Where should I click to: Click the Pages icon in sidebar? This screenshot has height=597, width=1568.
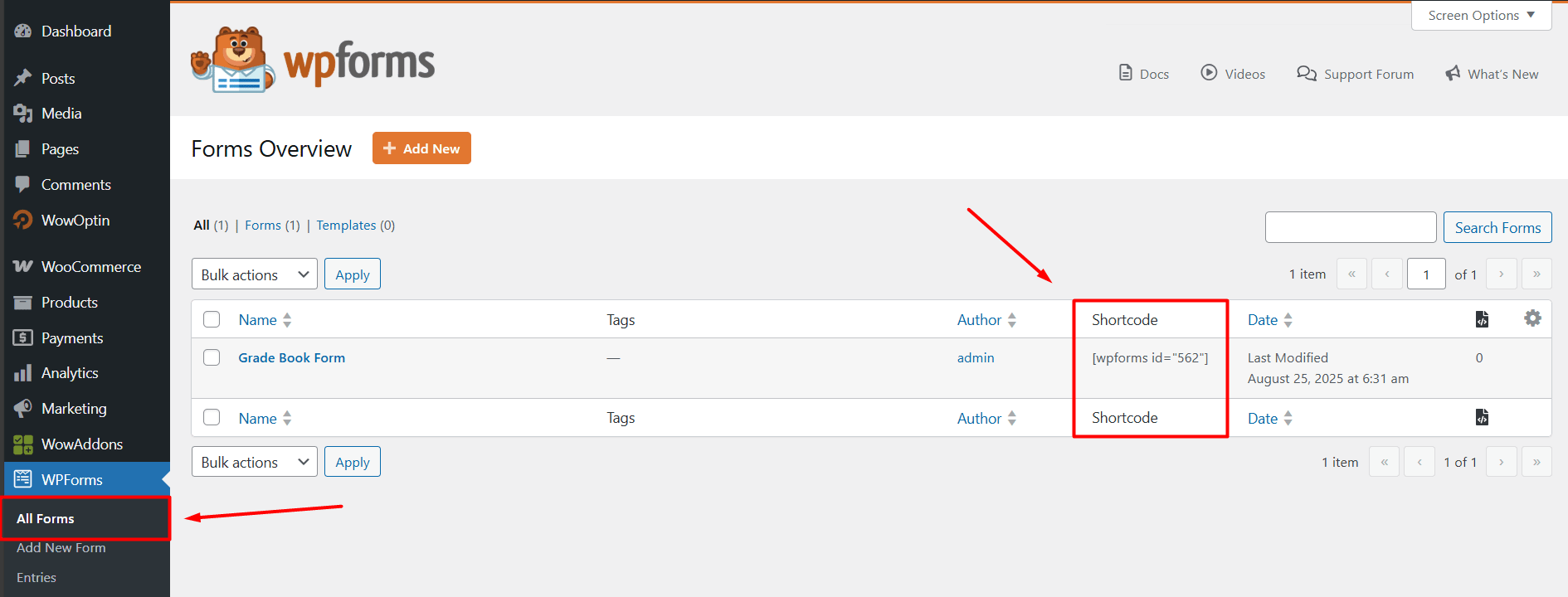22,149
